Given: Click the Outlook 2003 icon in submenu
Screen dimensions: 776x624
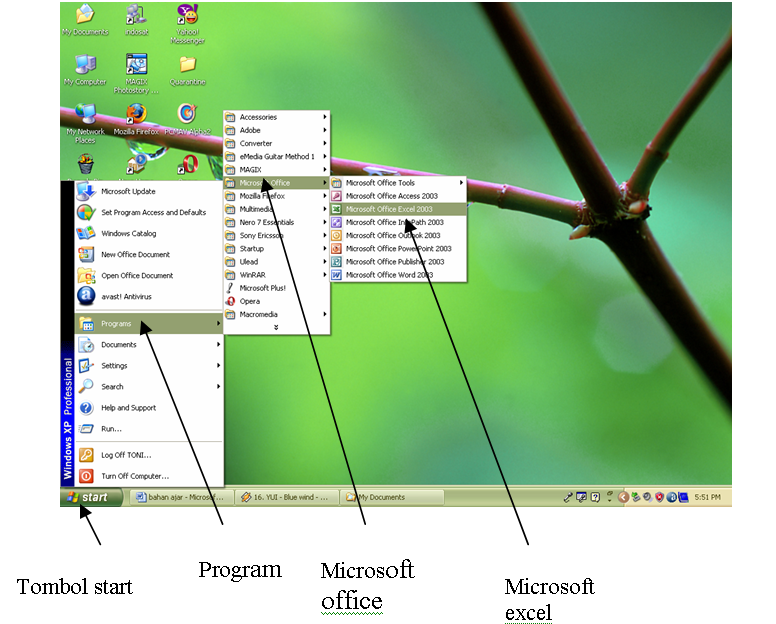Looking at the screenshot, I should (337, 236).
